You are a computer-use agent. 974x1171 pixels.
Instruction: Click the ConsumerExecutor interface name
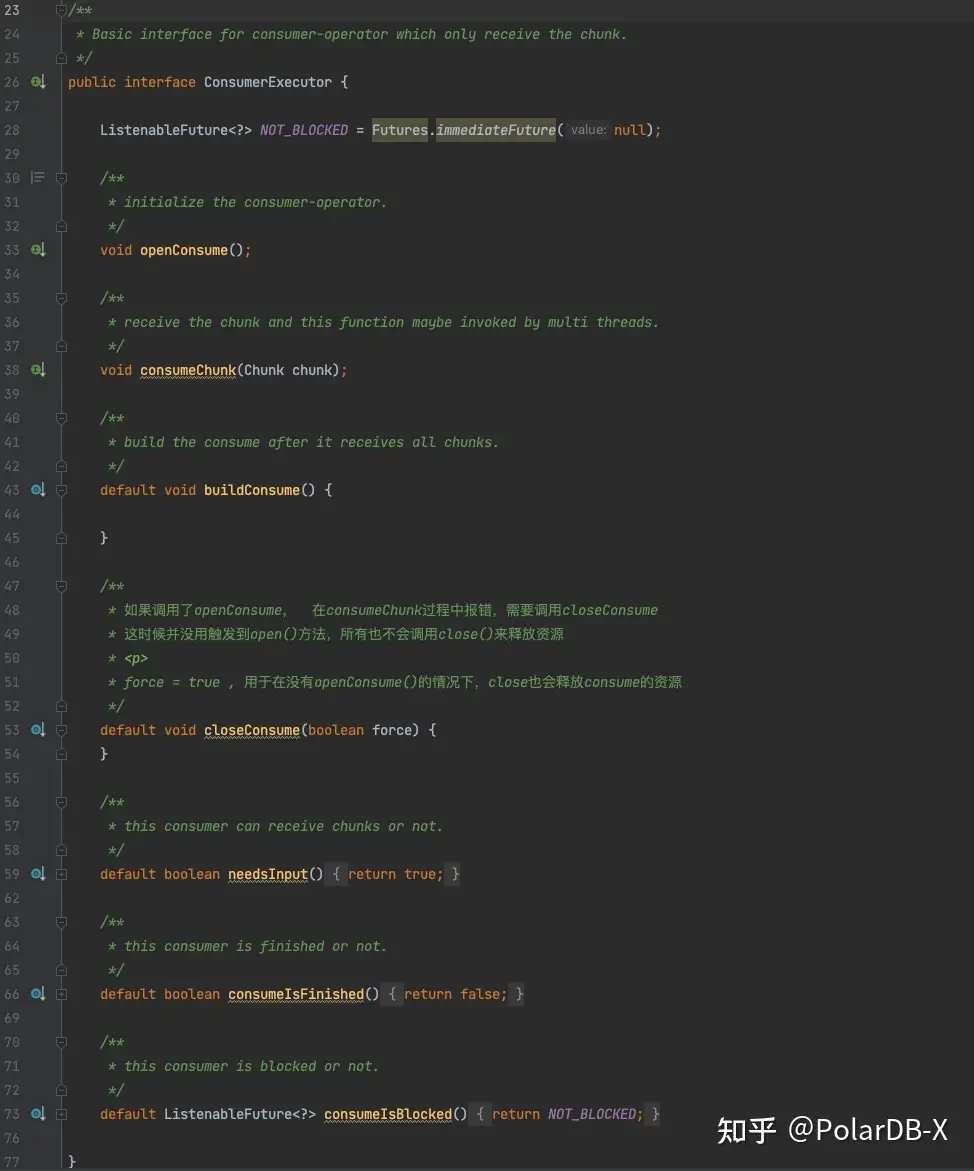click(x=267, y=82)
